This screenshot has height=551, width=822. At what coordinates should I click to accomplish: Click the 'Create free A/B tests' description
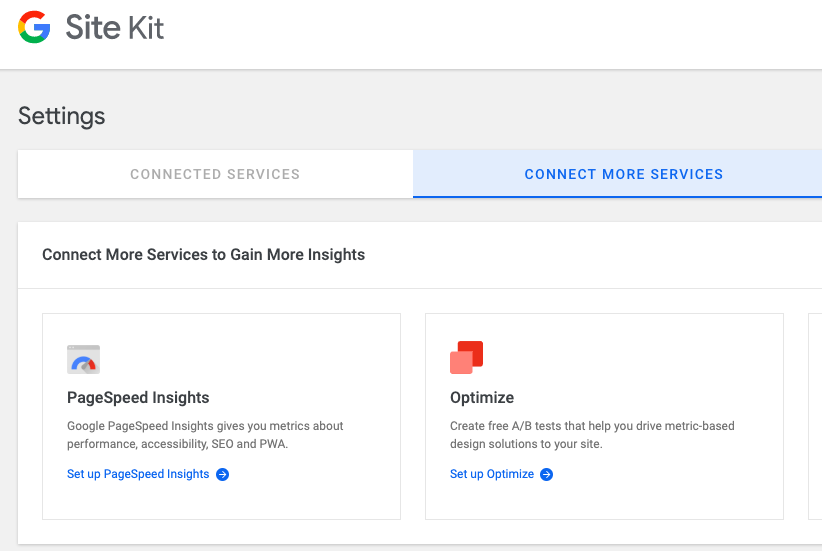(x=592, y=435)
